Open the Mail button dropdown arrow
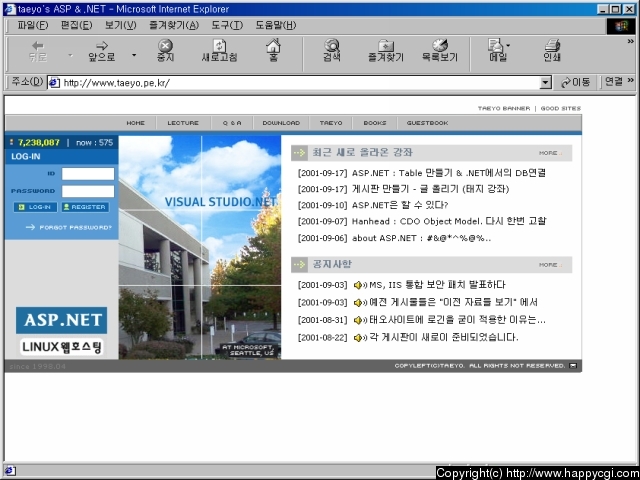Screen dimensions: 640x480 (508, 45)
